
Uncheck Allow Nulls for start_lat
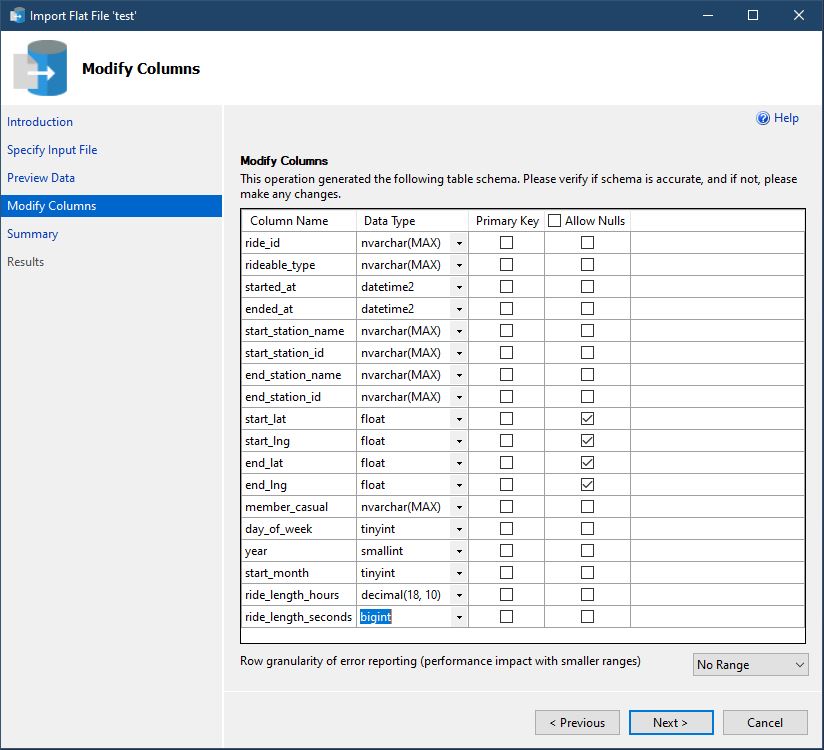click(587, 419)
